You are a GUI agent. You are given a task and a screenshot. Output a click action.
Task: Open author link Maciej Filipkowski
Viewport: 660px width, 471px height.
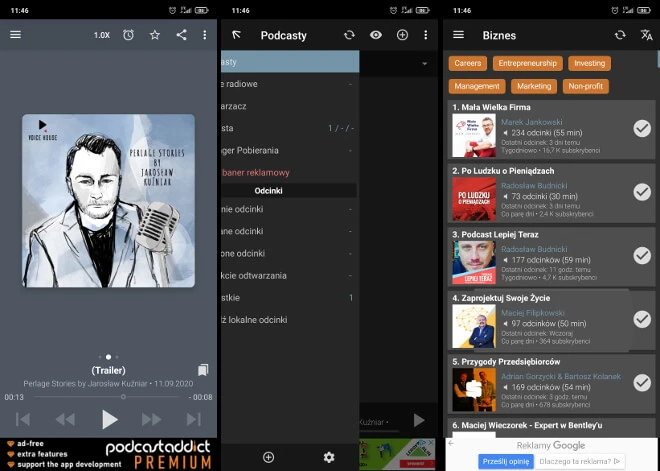coord(532,313)
